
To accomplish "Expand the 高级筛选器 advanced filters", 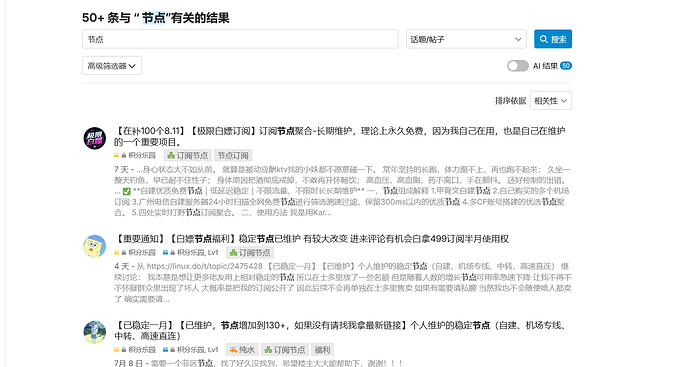I will [x=112, y=66].
